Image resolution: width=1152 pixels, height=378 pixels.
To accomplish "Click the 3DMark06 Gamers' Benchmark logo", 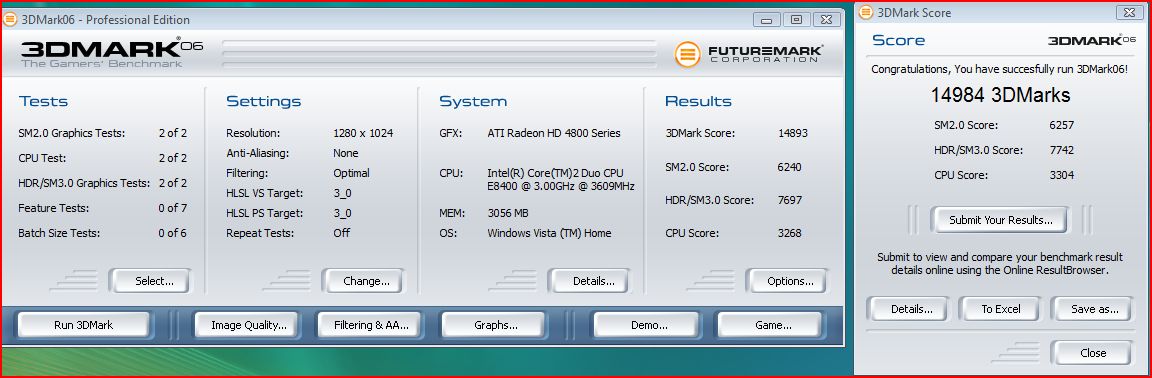I will pyautogui.click(x=112, y=53).
